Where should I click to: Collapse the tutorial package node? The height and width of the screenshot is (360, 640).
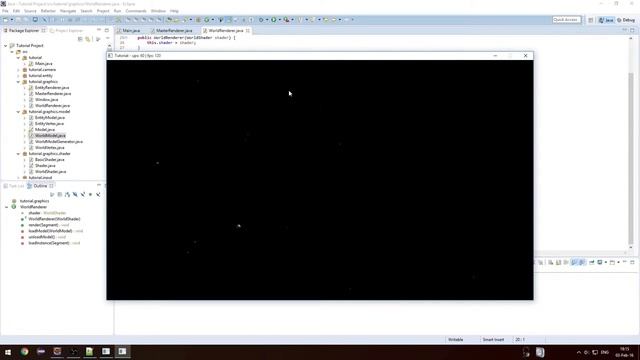[18, 58]
